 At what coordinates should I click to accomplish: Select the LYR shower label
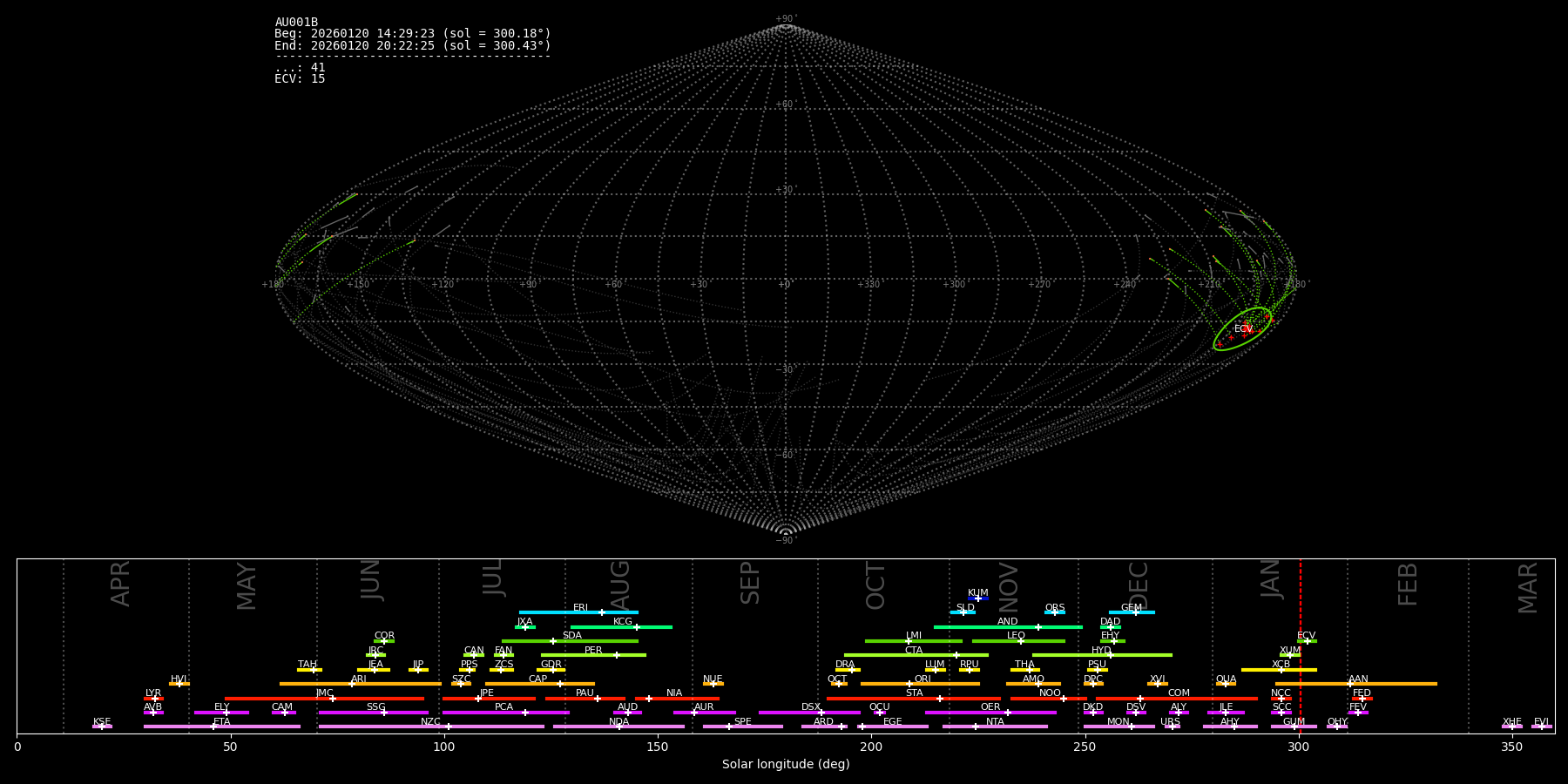[x=153, y=693]
